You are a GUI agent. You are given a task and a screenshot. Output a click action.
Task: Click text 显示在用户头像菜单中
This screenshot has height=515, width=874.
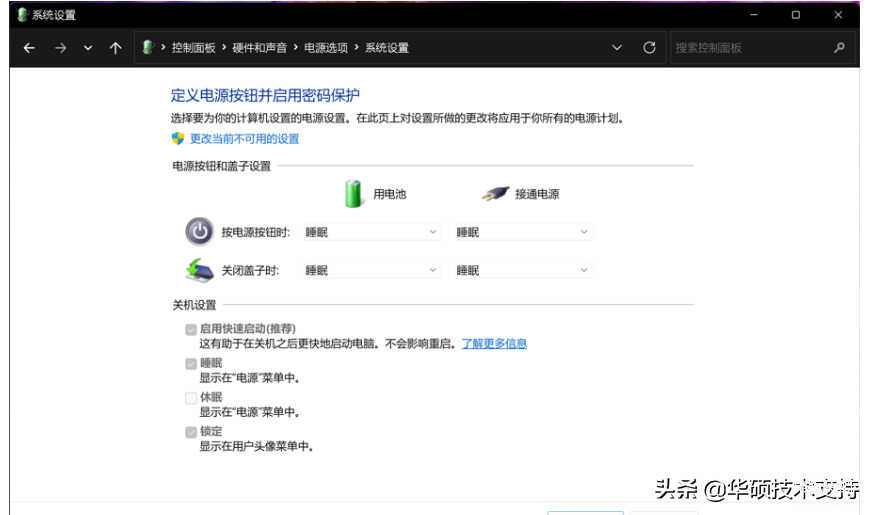click(x=256, y=446)
